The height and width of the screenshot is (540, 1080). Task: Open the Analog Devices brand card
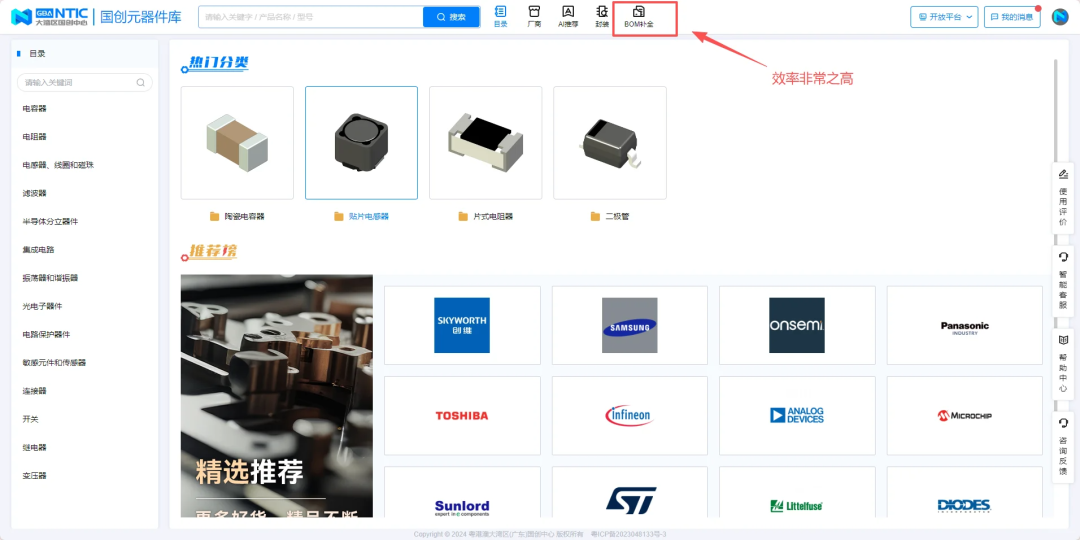point(797,415)
